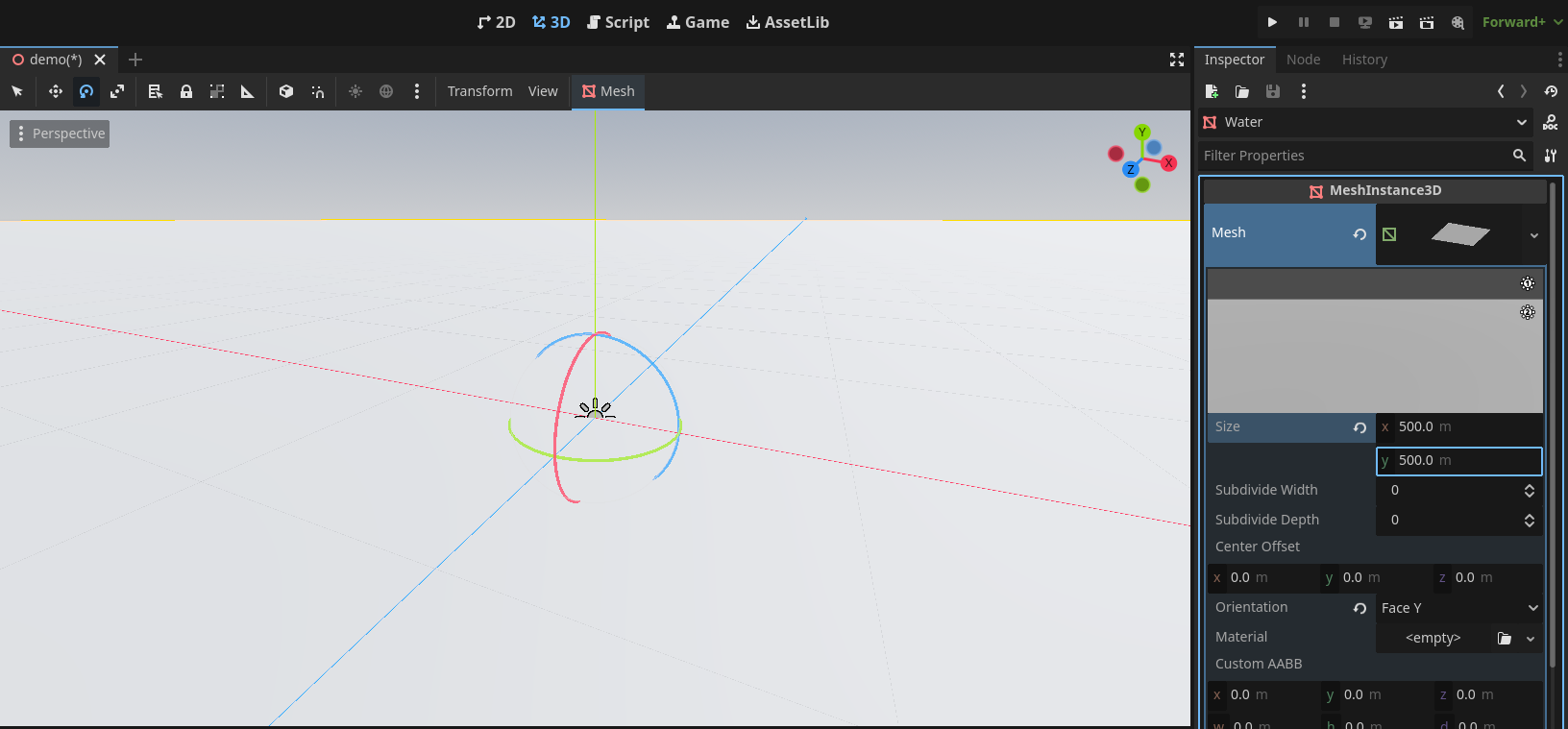Revert the Mesh property to default
This screenshot has height=729, width=1568.
tap(1360, 234)
